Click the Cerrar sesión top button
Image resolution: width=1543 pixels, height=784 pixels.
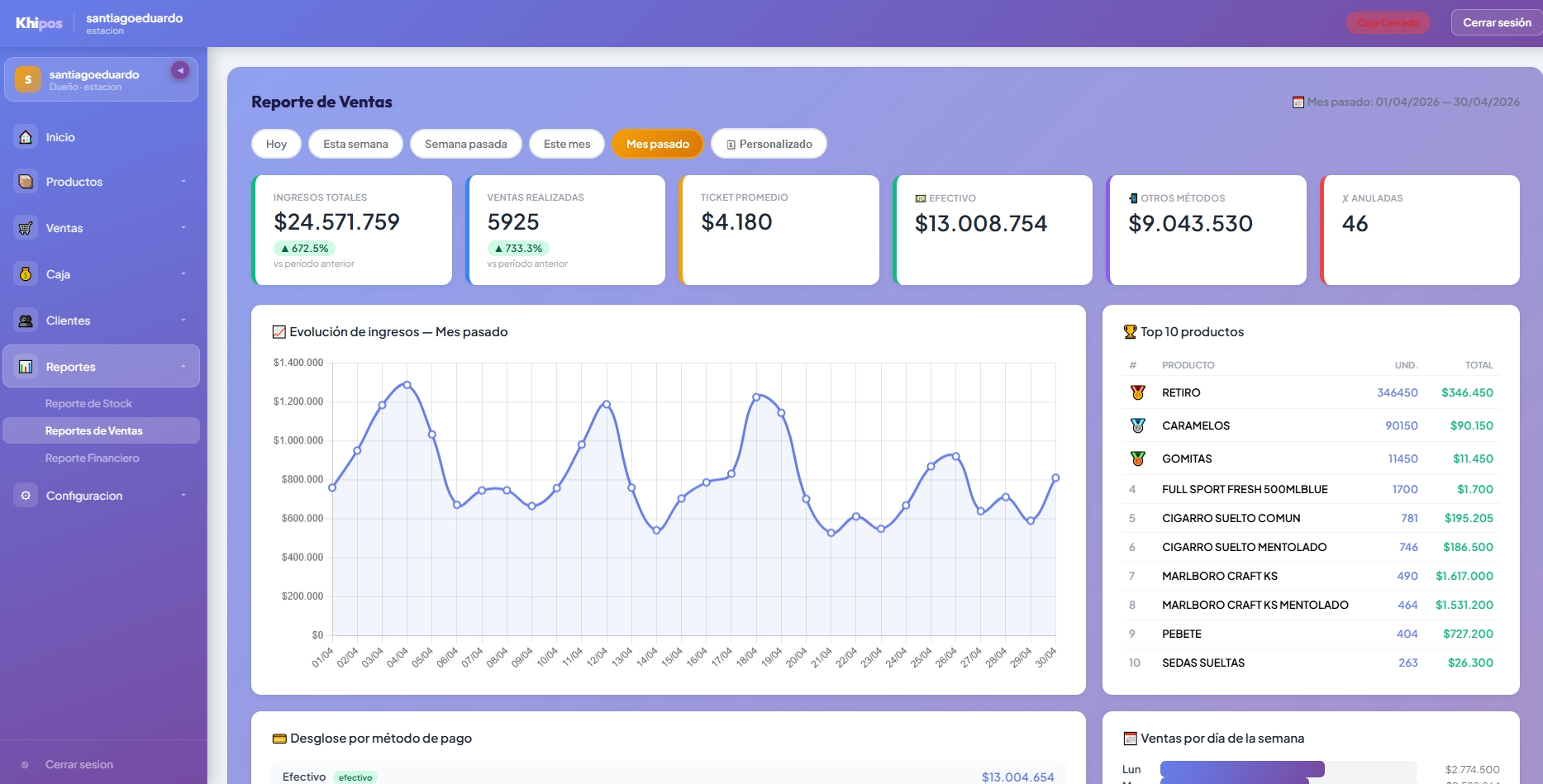pyautogui.click(x=1497, y=23)
